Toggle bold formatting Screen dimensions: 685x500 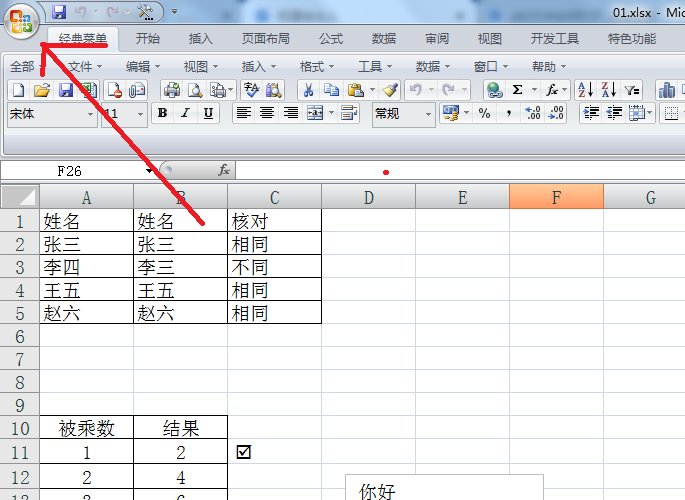tap(163, 114)
